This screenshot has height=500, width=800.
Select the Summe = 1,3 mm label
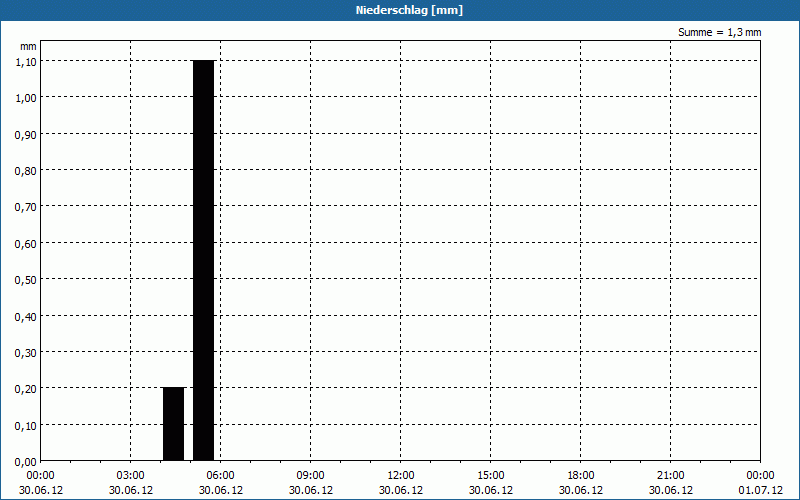coord(719,32)
